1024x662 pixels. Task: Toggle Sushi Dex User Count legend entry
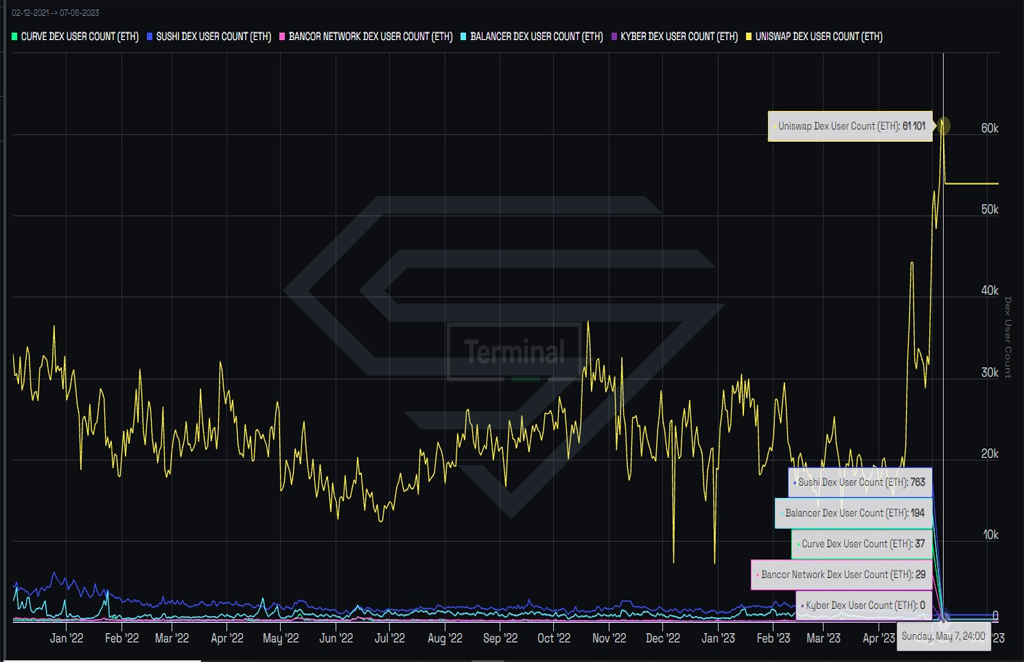(x=209, y=37)
